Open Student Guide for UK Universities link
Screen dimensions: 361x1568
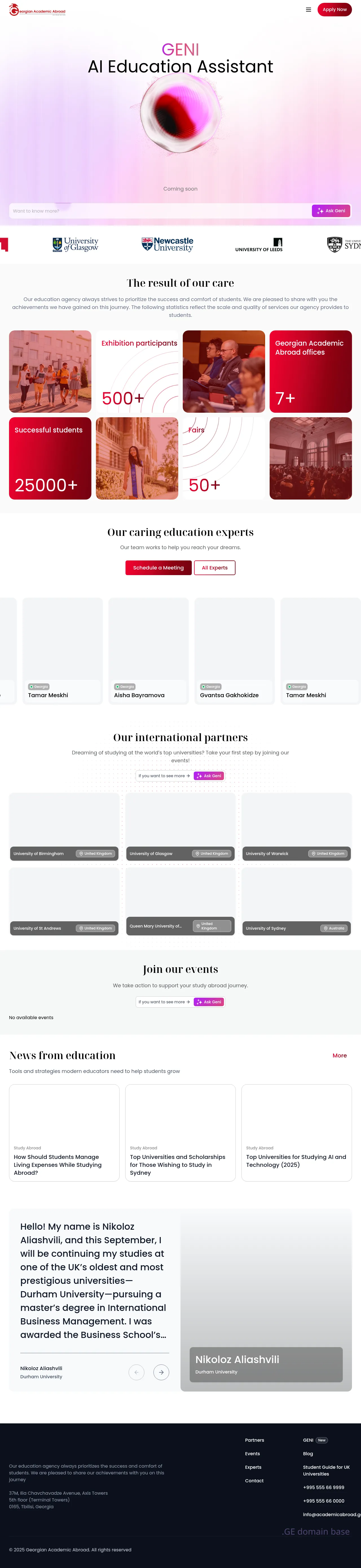326,1471
